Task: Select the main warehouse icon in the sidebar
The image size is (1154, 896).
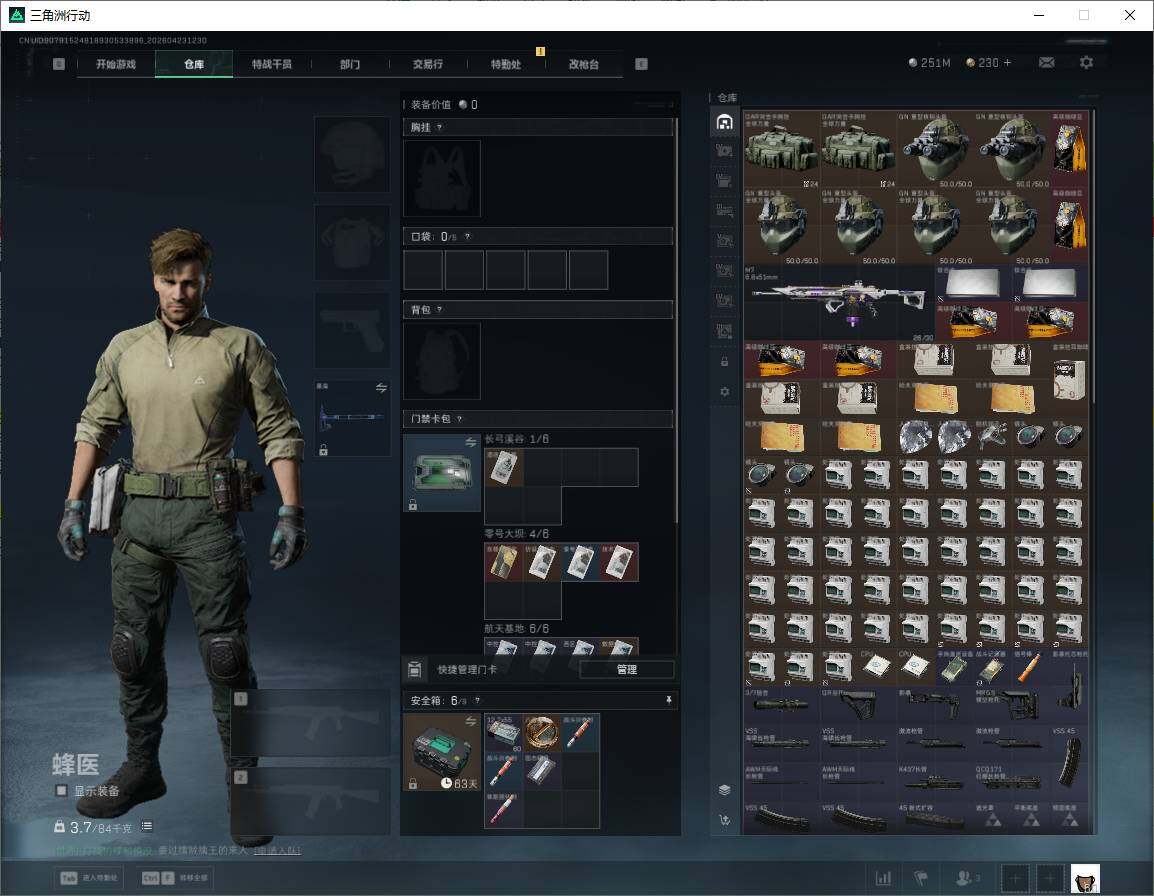Action: click(x=724, y=122)
